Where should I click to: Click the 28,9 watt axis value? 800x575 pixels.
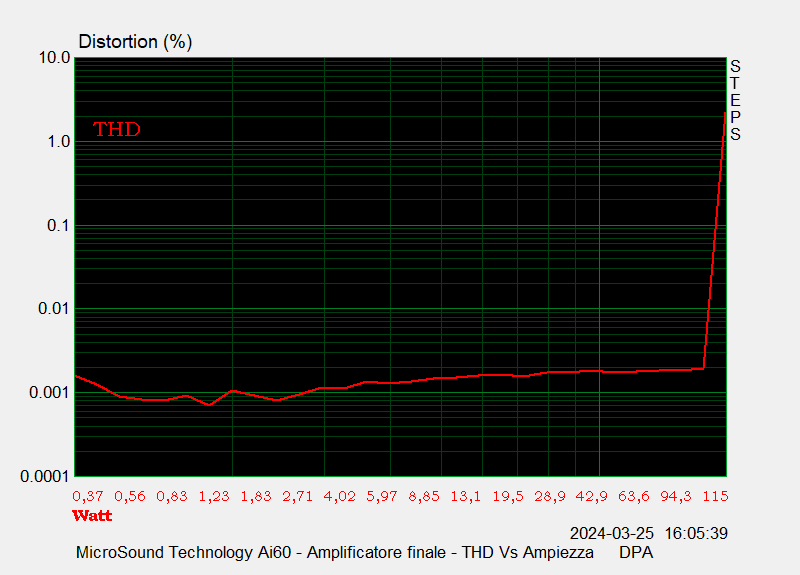point(550,496)
